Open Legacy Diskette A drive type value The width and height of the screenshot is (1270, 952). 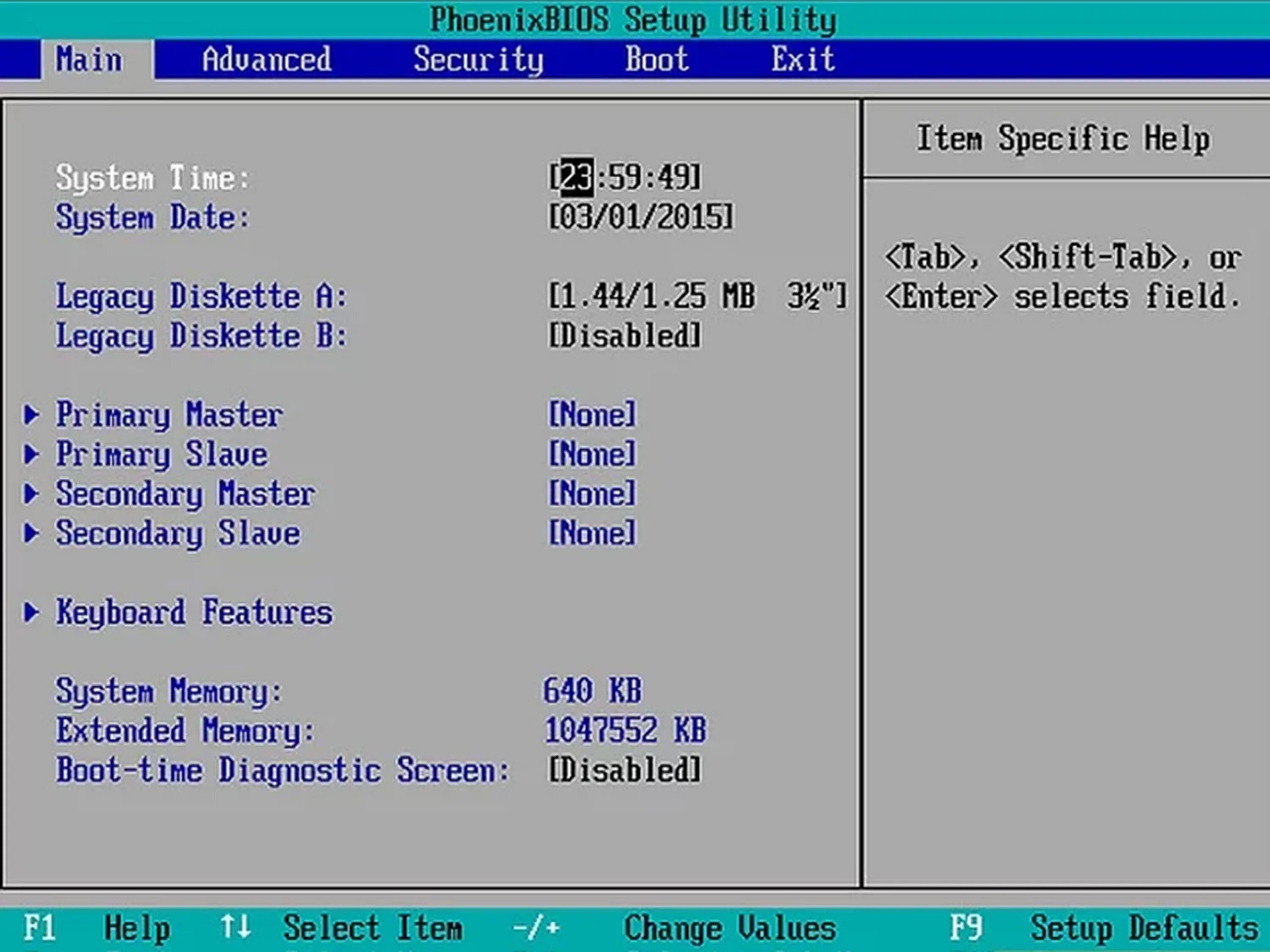click(697, 297)
